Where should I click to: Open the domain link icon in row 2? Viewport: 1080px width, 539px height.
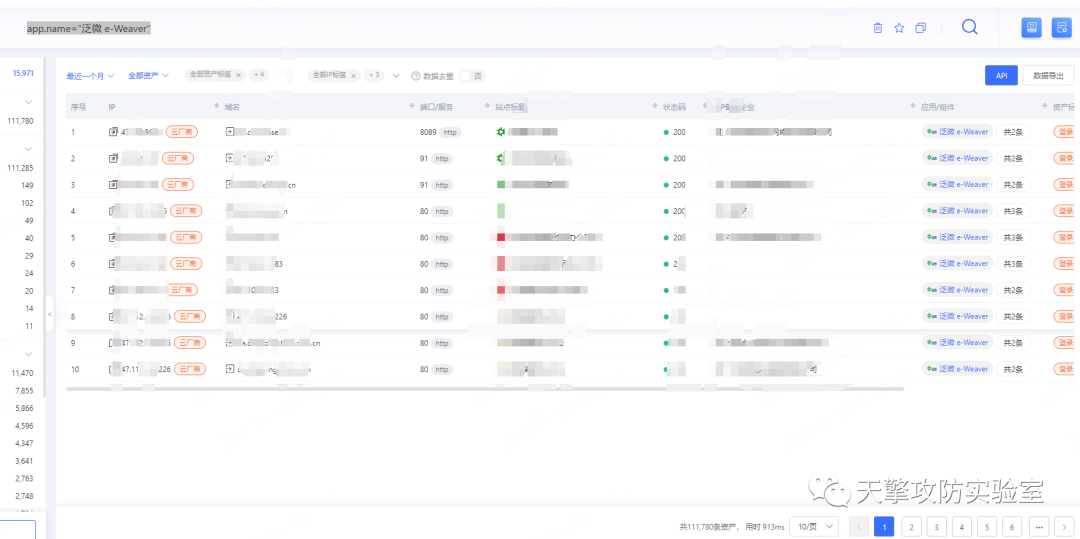coord(229,158)
